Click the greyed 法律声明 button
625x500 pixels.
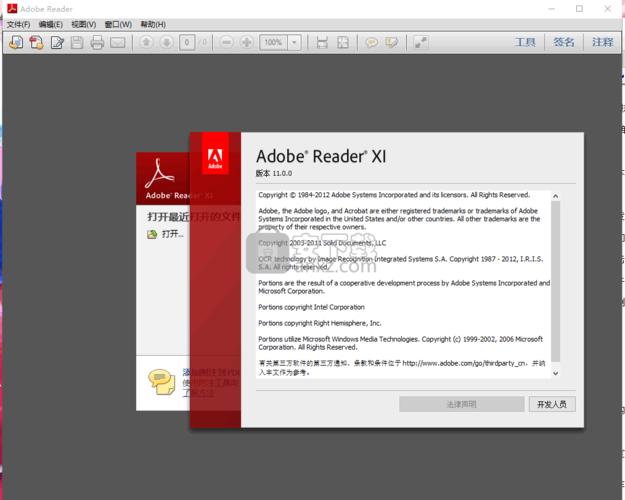pyautogui.click(x=462, y=404)
